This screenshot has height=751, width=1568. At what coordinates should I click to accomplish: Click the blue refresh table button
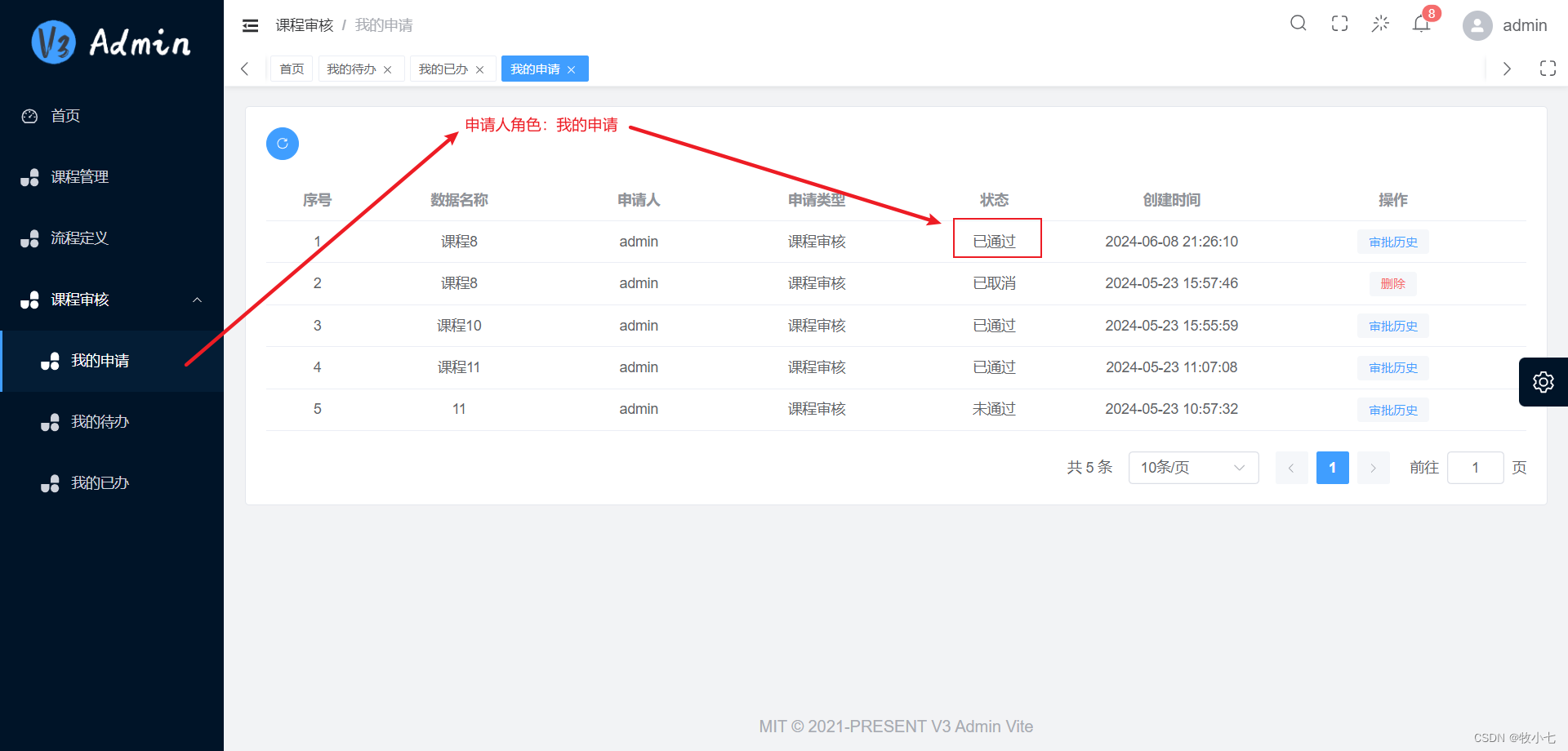pos(283,144)
